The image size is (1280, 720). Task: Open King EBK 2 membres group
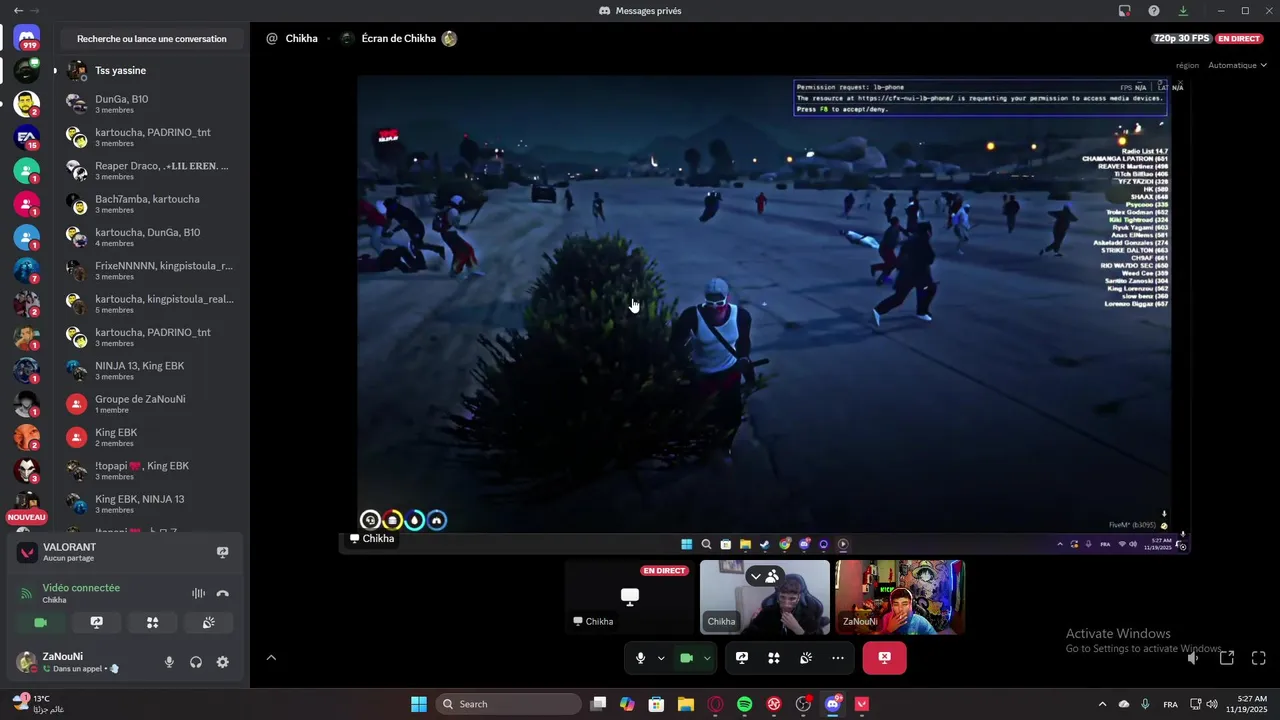150,437
